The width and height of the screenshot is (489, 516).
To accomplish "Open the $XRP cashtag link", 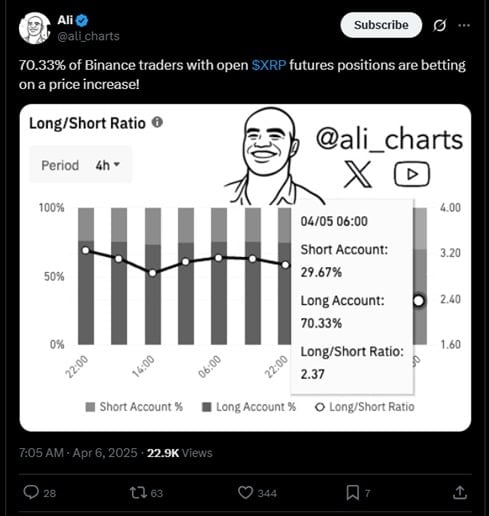I will point(269,65).
